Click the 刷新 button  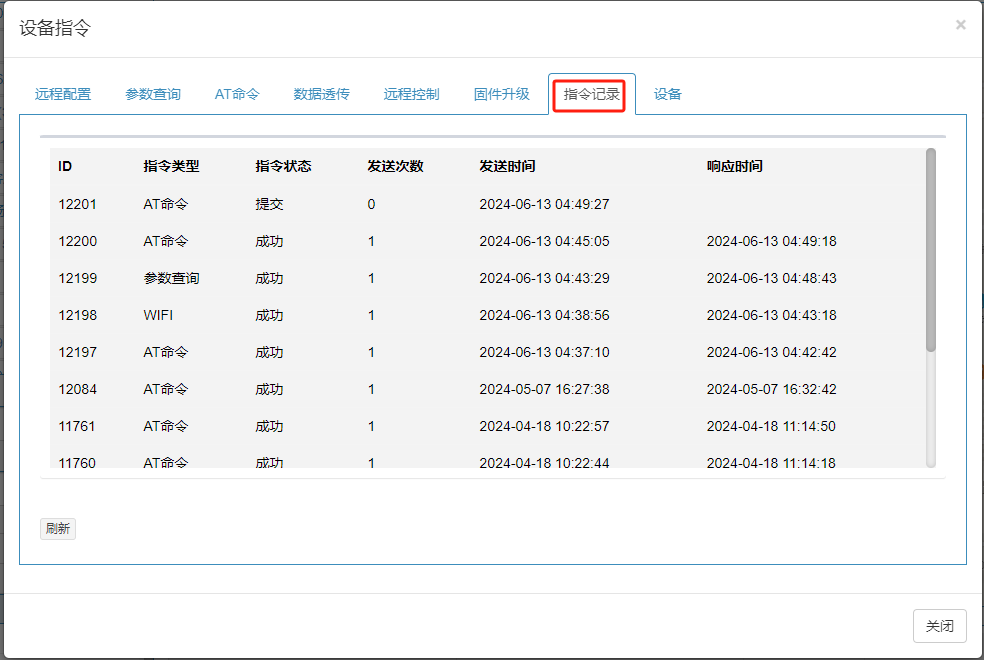58,529
